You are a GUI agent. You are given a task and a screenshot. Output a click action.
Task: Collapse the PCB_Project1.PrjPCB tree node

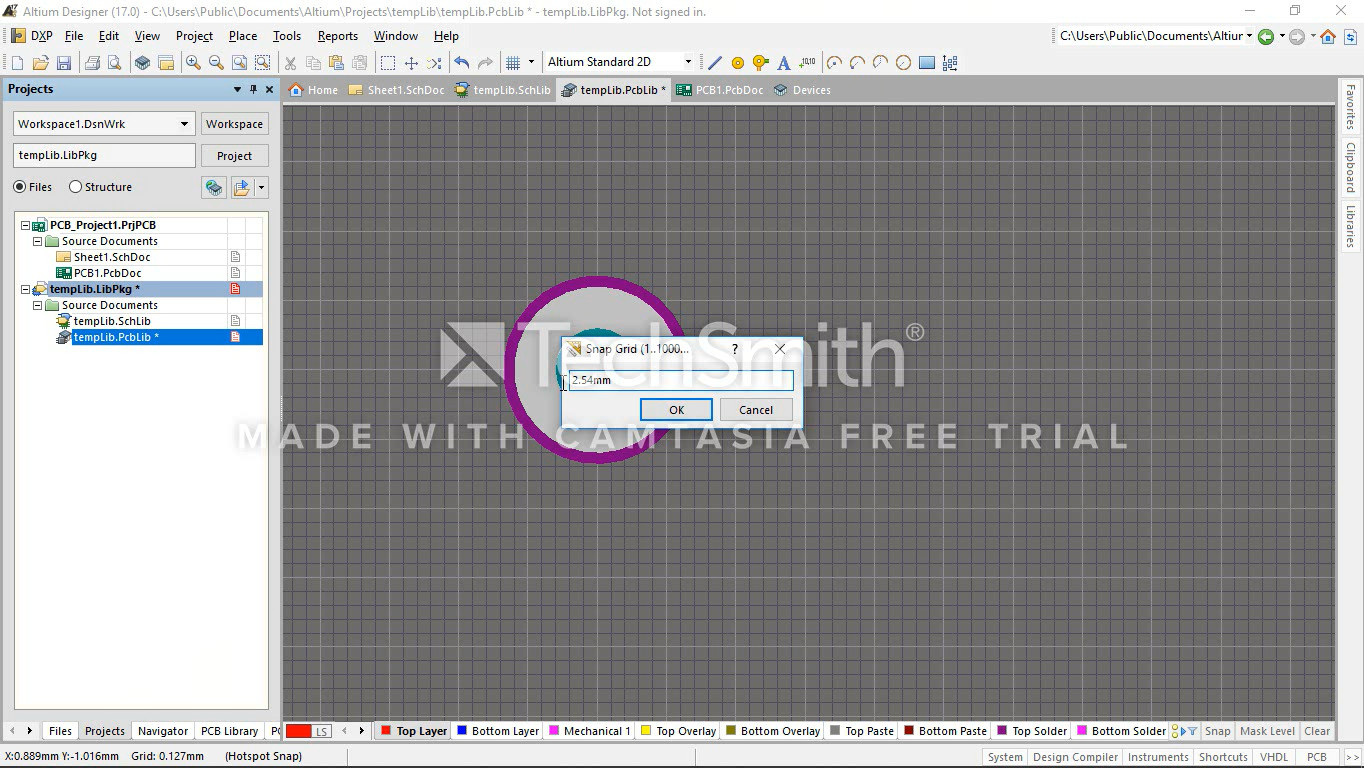point(26,225)
